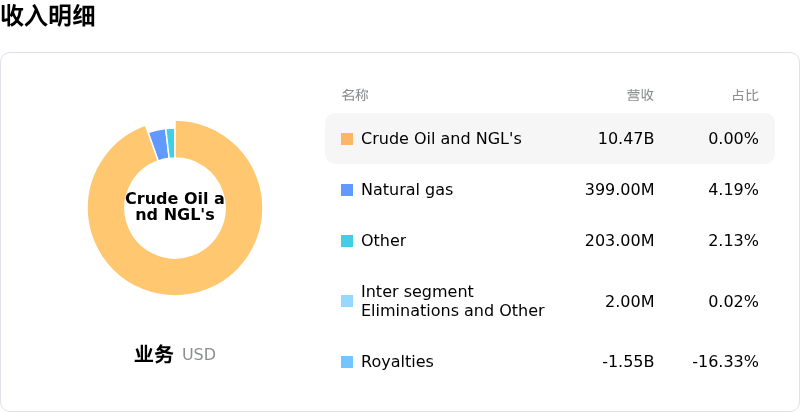Click the blue Natural gas legend swatch

click(347, 190)
